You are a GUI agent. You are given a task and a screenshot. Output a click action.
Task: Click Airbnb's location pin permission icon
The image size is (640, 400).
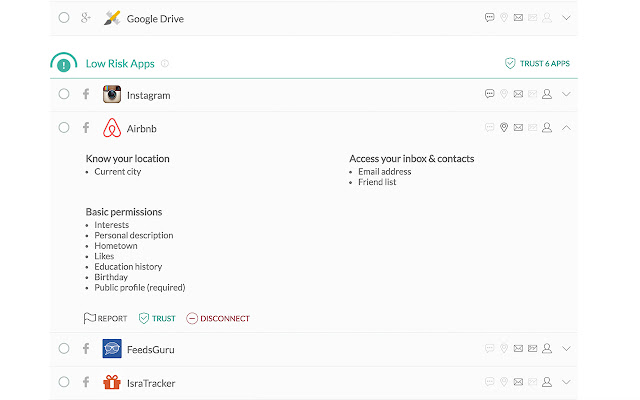pyautogui.click(x=504, y=128)
